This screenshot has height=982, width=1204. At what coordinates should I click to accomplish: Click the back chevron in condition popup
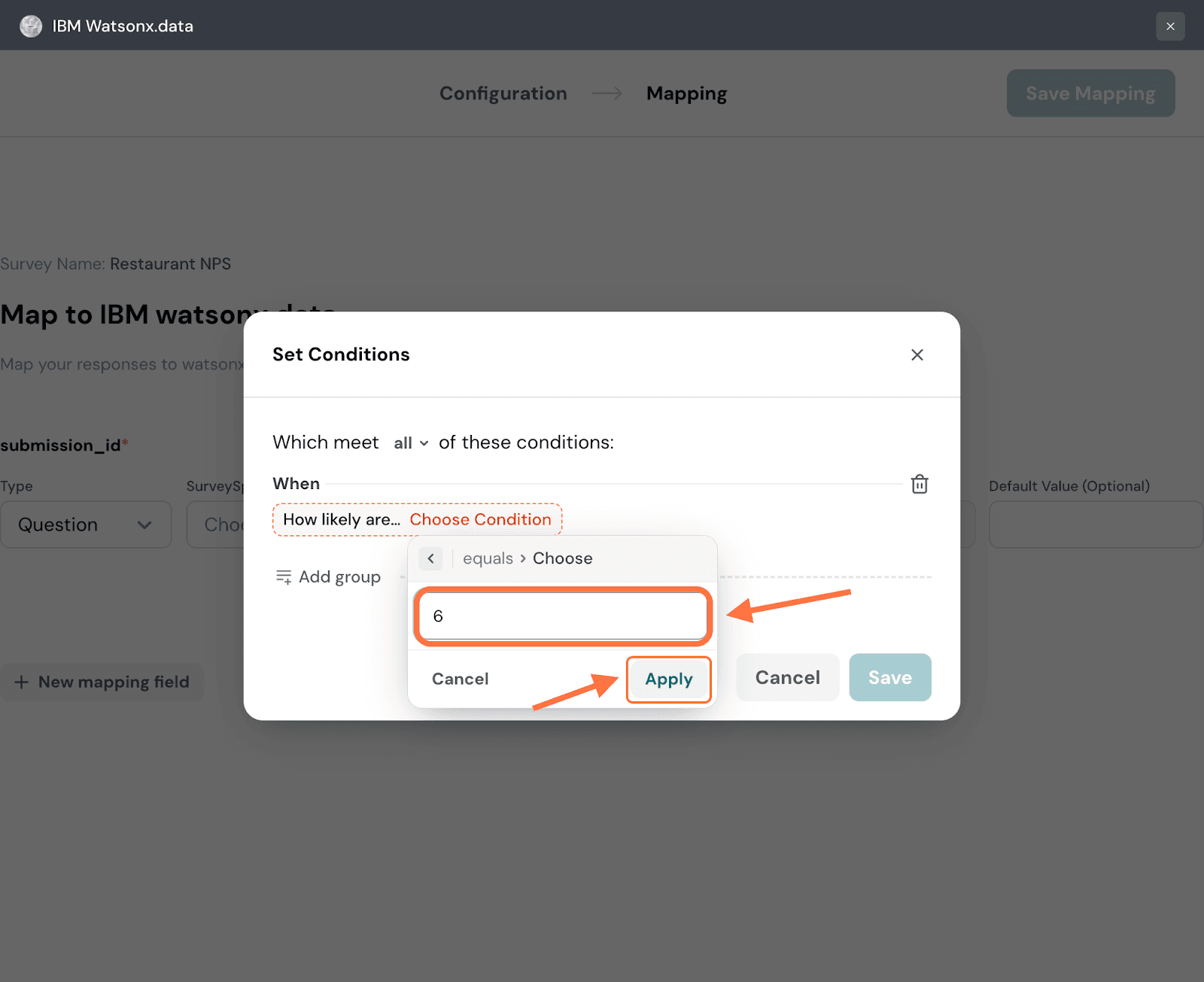(x=430, y=558)
